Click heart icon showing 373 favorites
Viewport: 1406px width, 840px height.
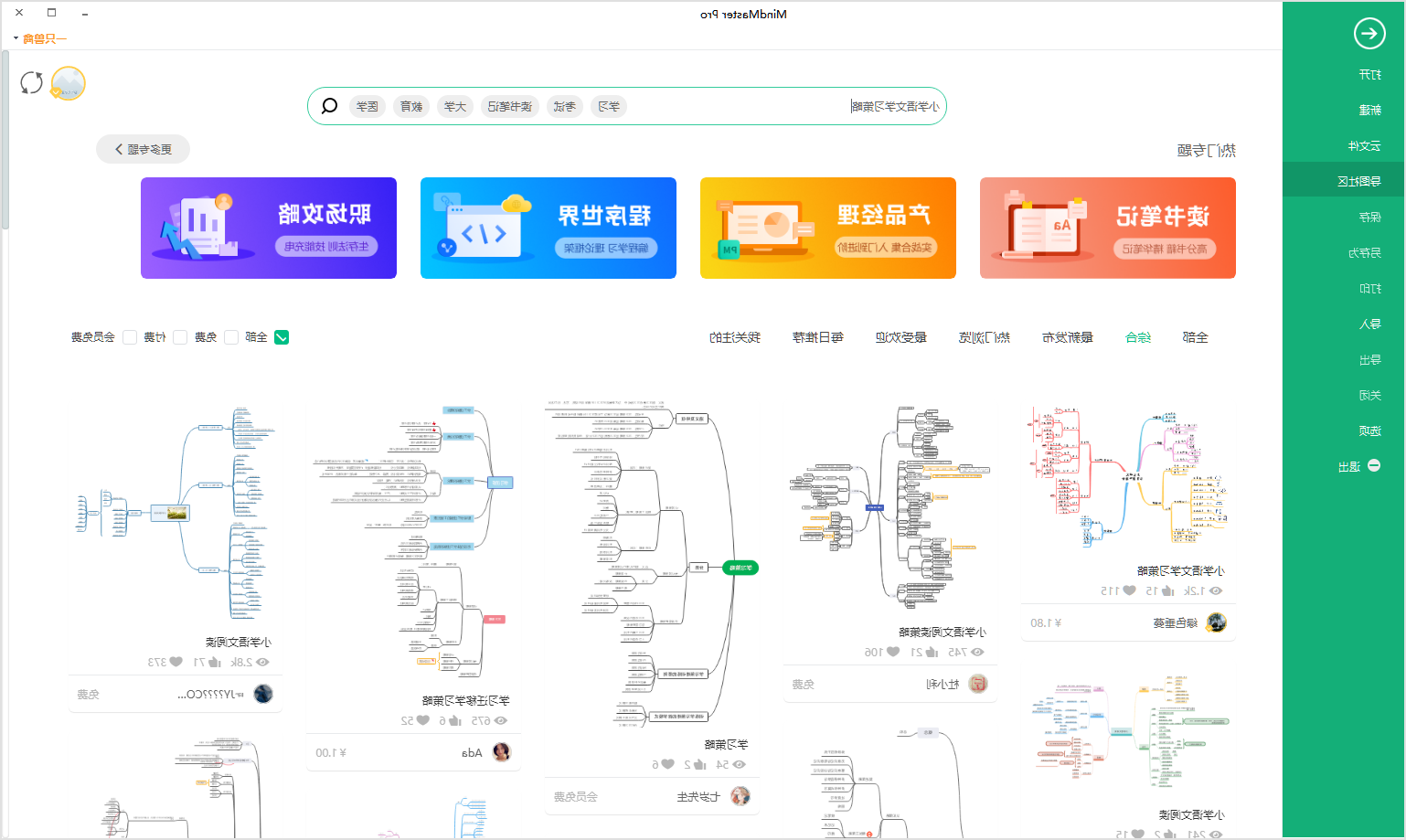(x=176, y=663)
